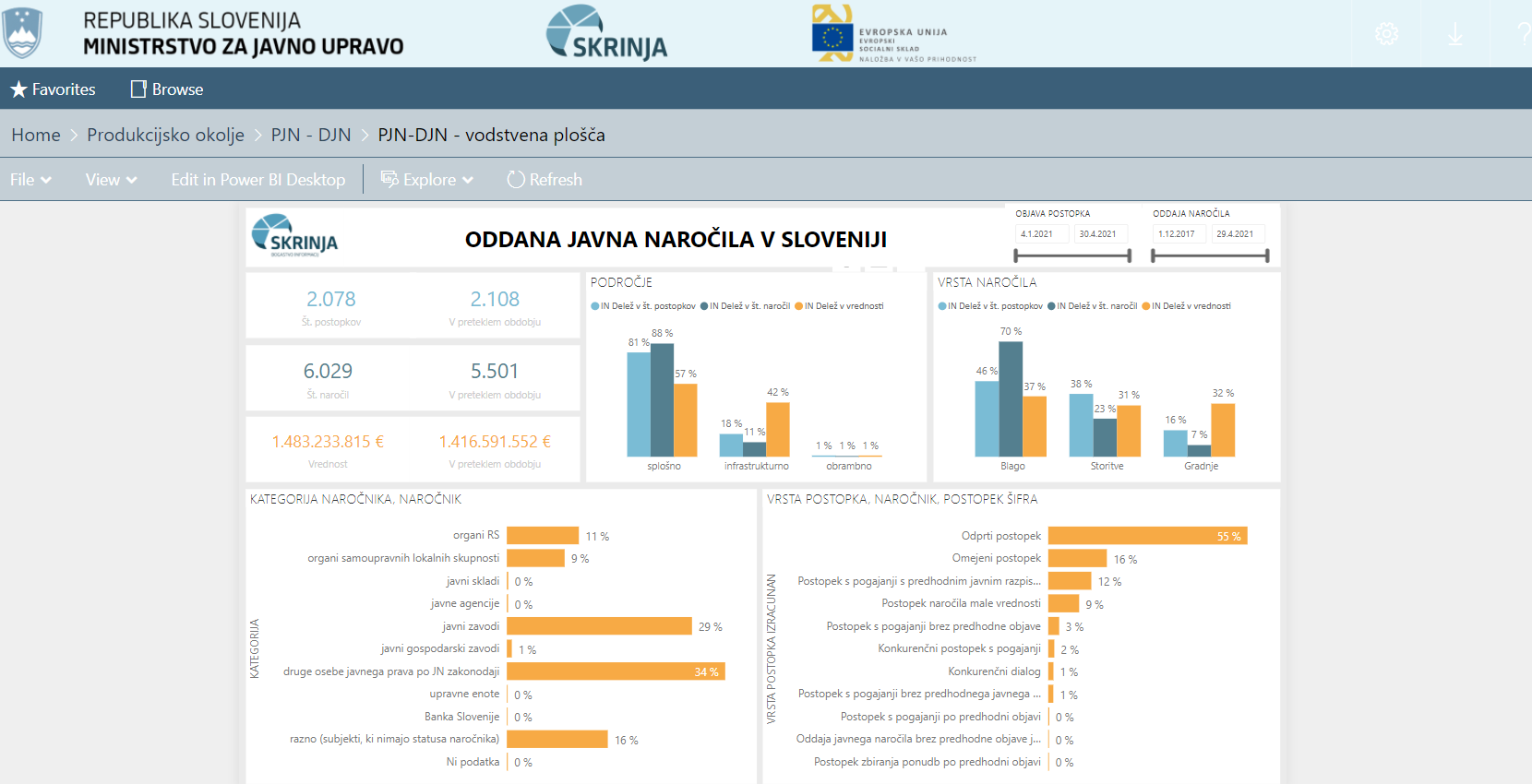Expand the File dropdown menu
The image size is (1532, 784).
(30, 180)
